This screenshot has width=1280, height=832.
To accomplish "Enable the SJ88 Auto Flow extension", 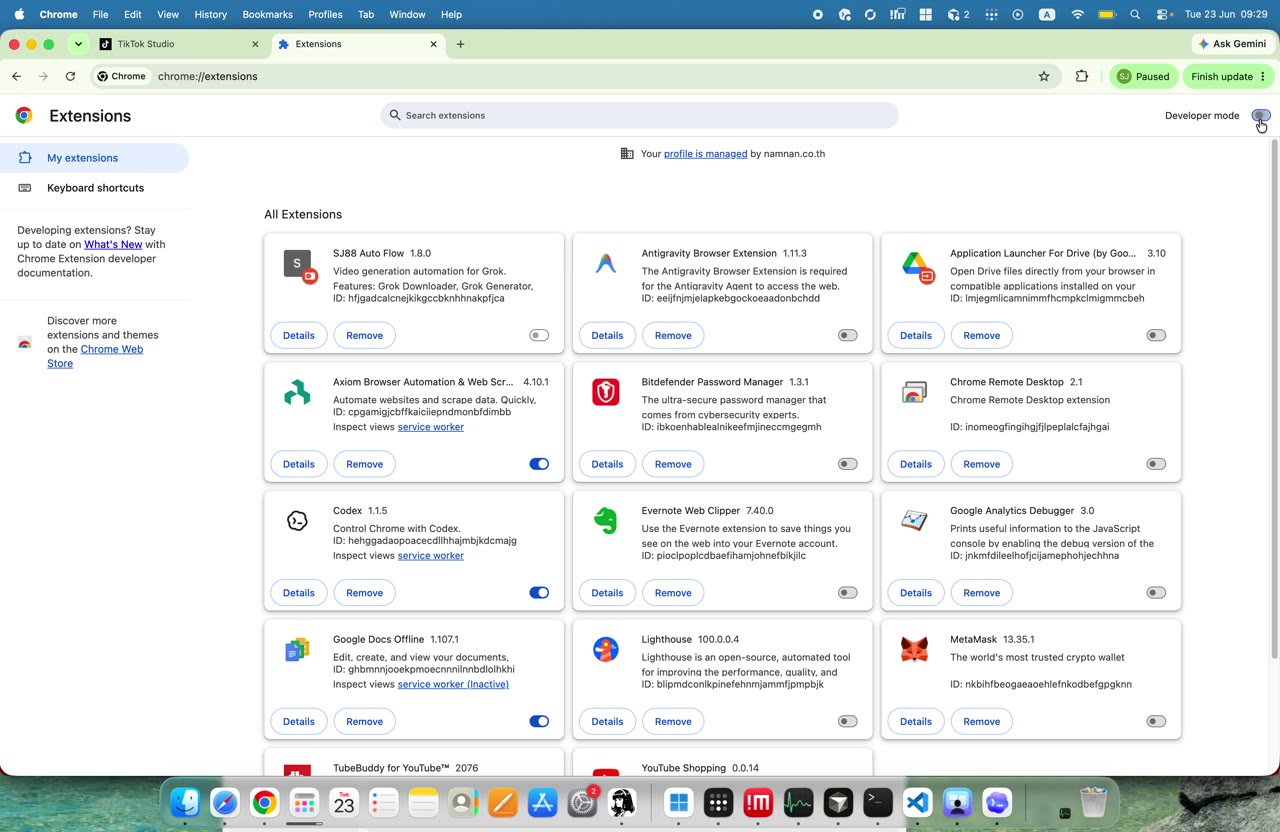I will 539,335.
